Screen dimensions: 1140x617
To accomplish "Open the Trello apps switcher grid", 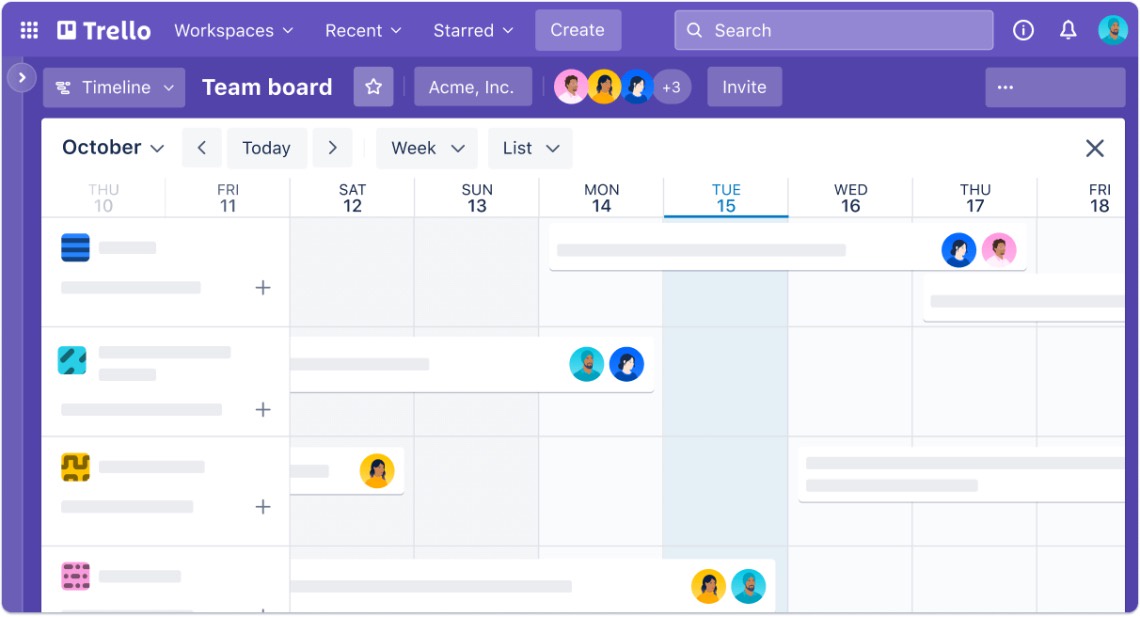I will (x=28, y=30).
